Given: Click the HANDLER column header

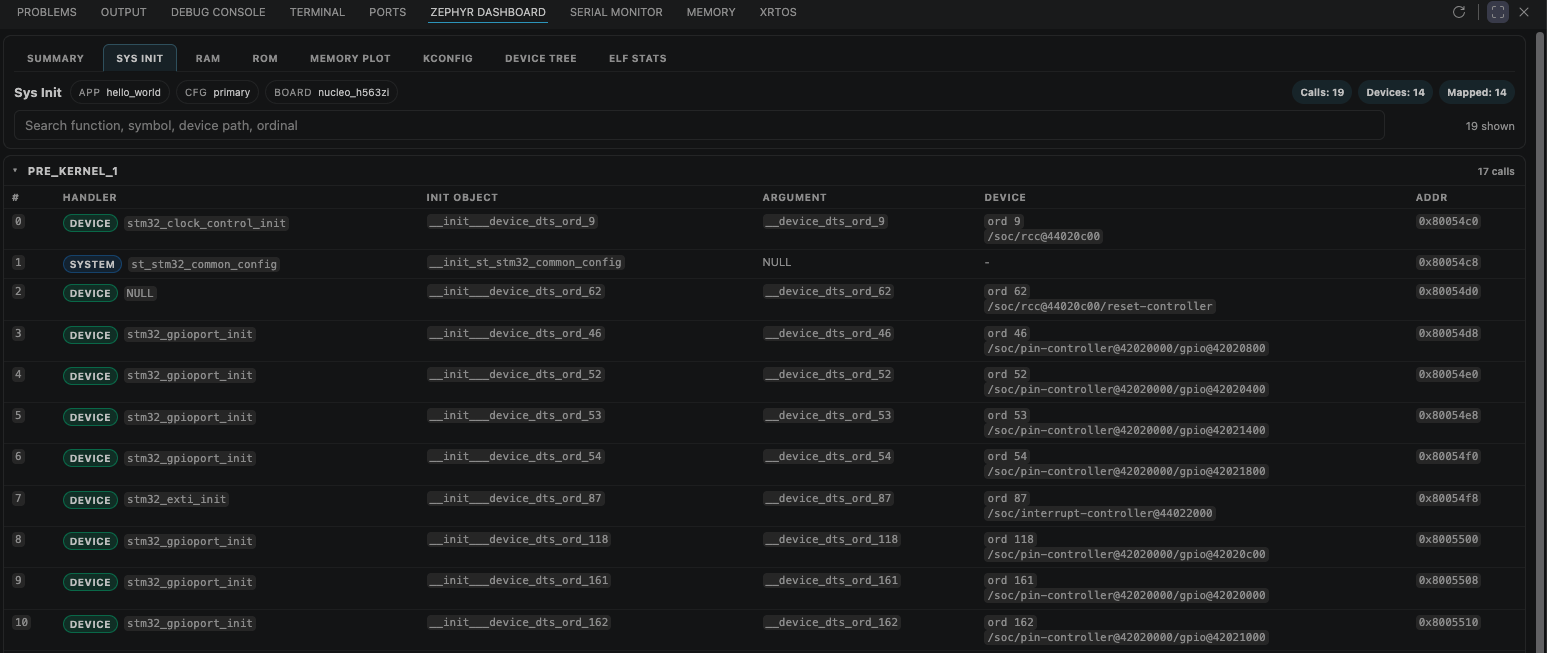Looking at the screenshot, I should coord(90,198).
